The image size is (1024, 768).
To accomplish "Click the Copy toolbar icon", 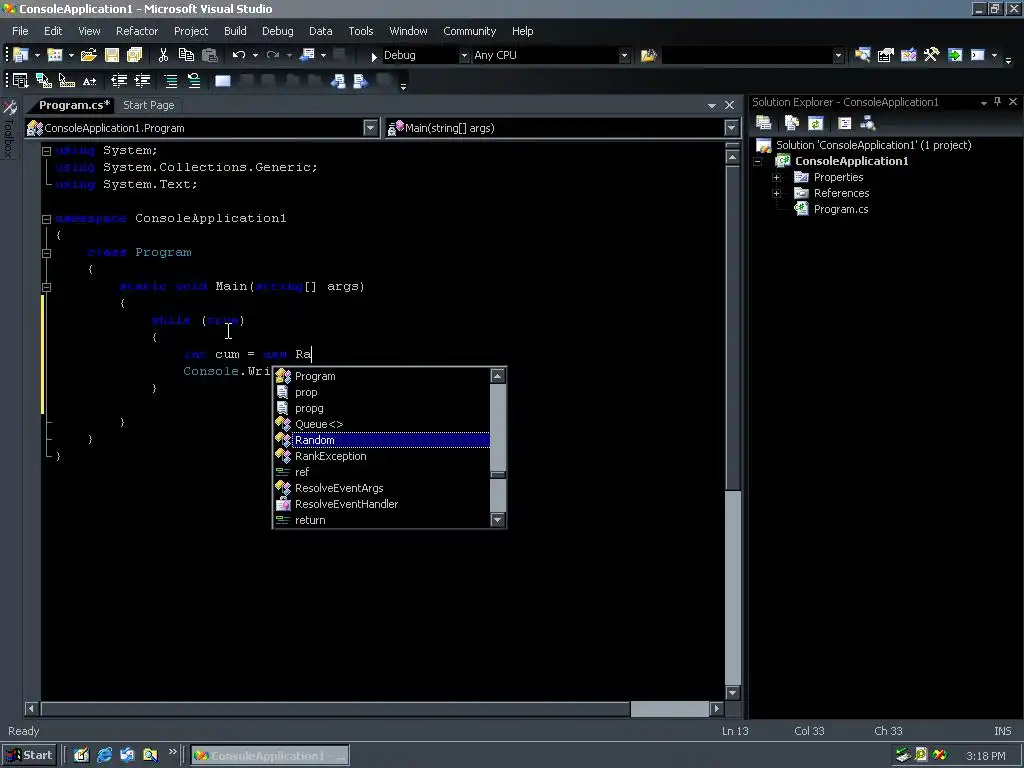I will (186, 56).
